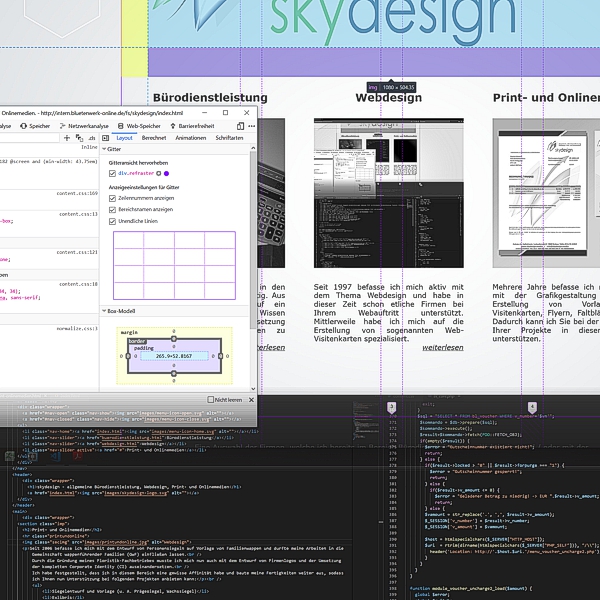Click the Bürodienstleistung heading on the page

tap(210, 98)
